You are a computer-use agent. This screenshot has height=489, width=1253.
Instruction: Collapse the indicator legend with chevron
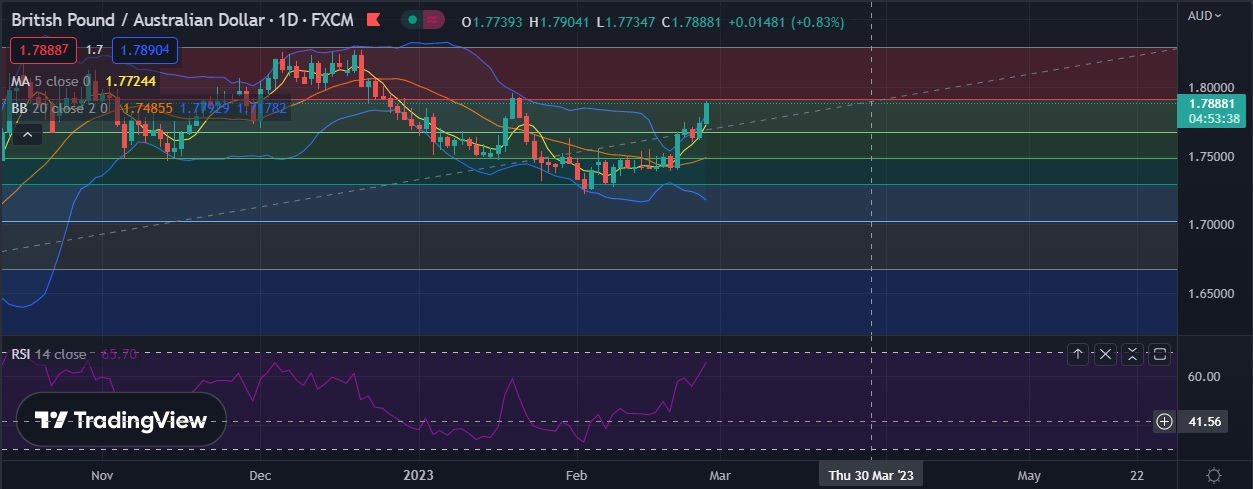(27, 134)
